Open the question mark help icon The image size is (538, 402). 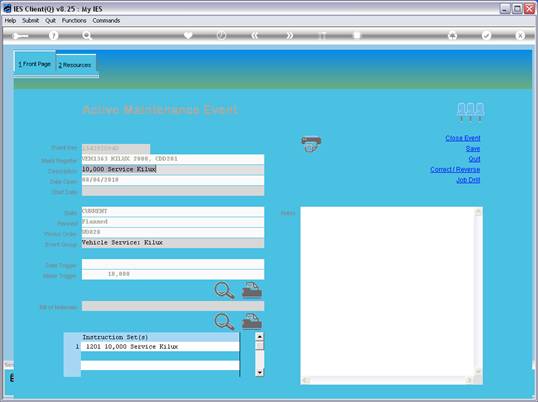pos(53,35)
